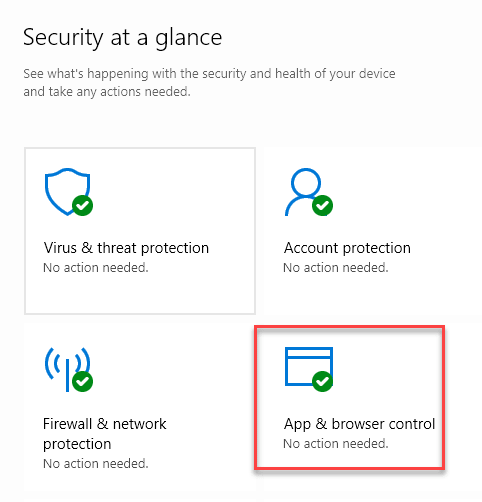
Task: Click the green checkmark badge on the person icon
Action: (x=322, y=205)
